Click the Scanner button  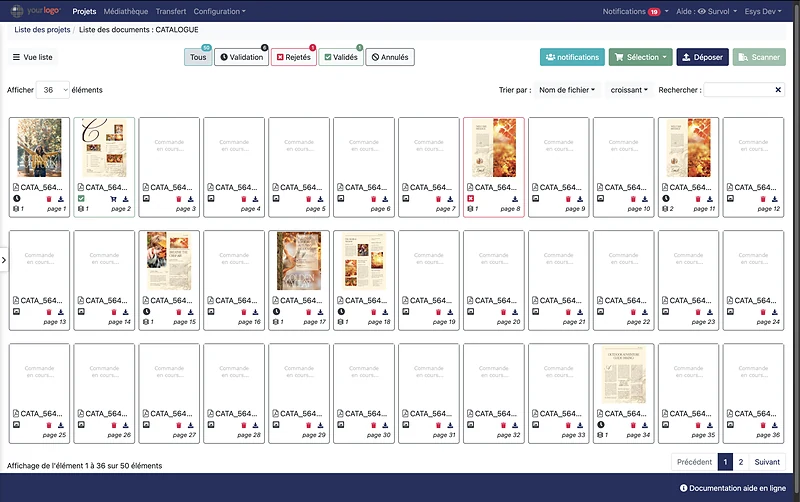click(x=759, y=57)
